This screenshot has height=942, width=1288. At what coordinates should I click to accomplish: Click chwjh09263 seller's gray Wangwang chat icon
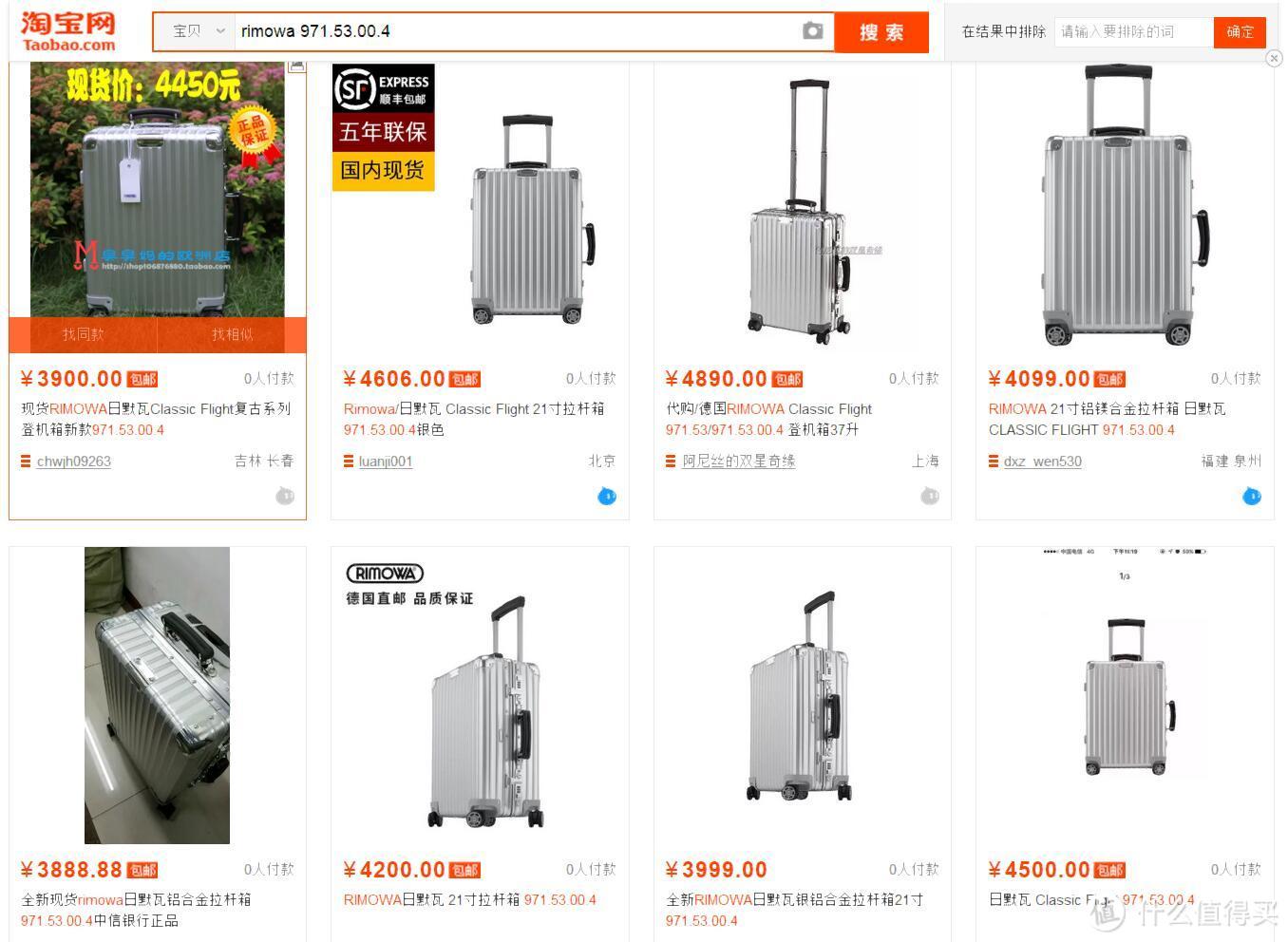285,496
